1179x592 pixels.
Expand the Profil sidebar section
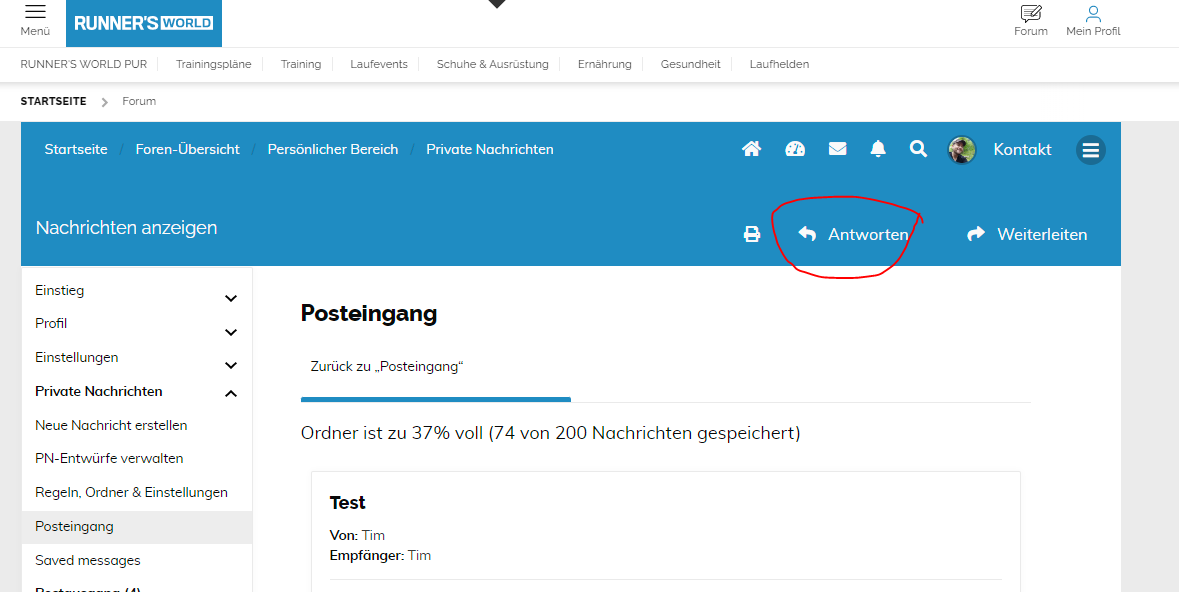(231, 332)
